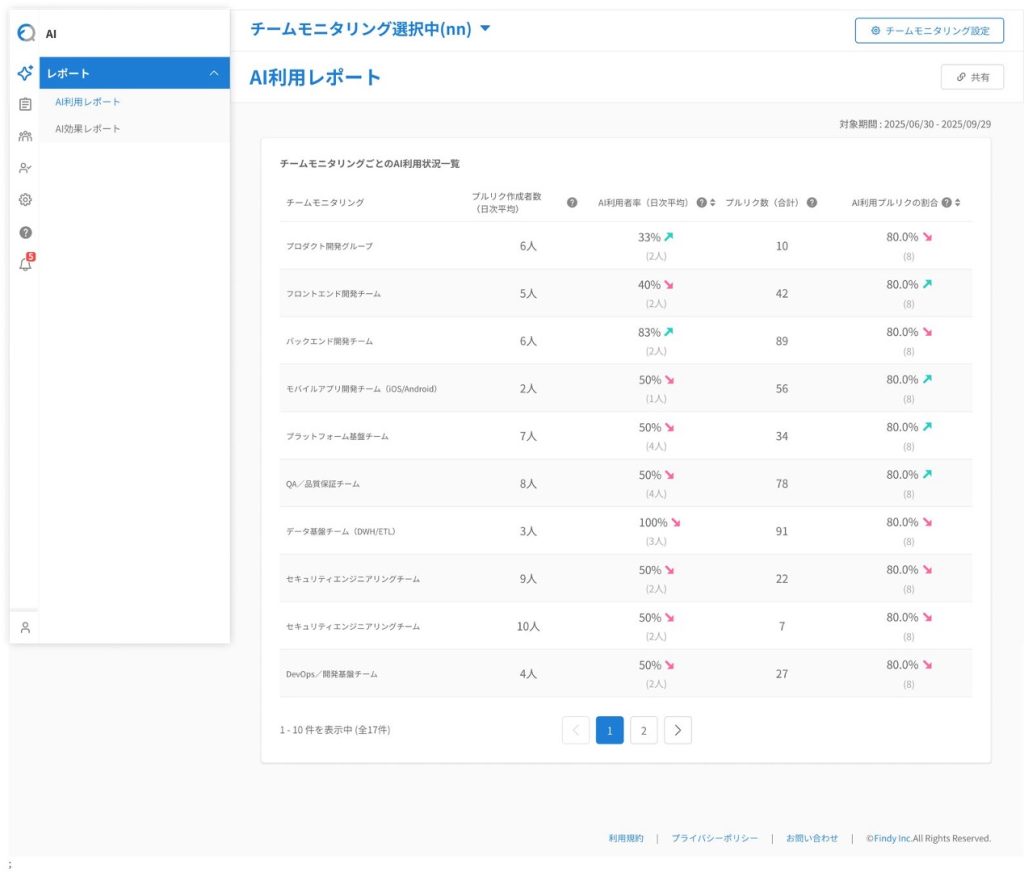Go to next page with right chevron

(x=678, y=730)
